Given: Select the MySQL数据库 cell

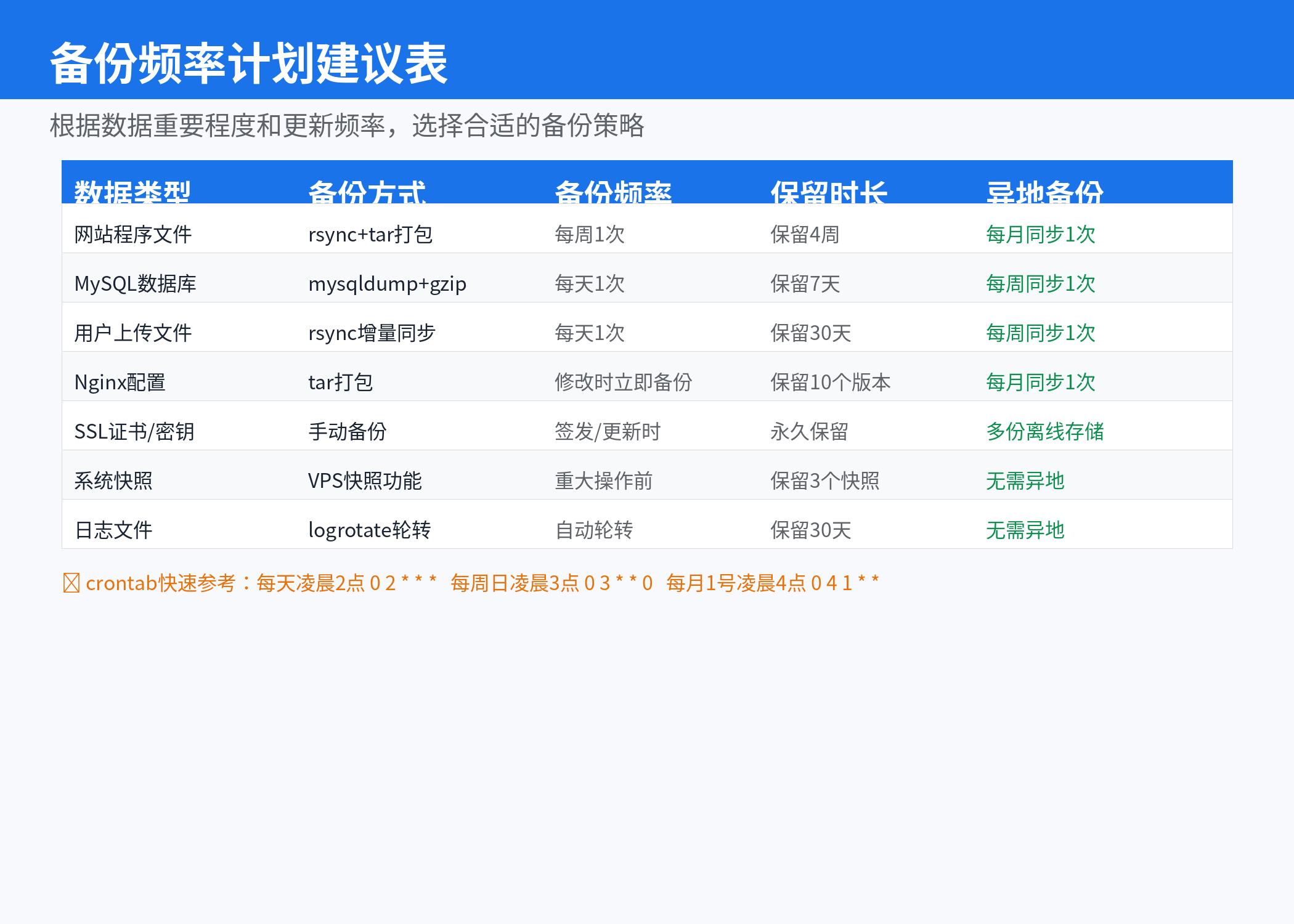Looking at the screenshot, I should pyautogui.click(x=135, y=283).
